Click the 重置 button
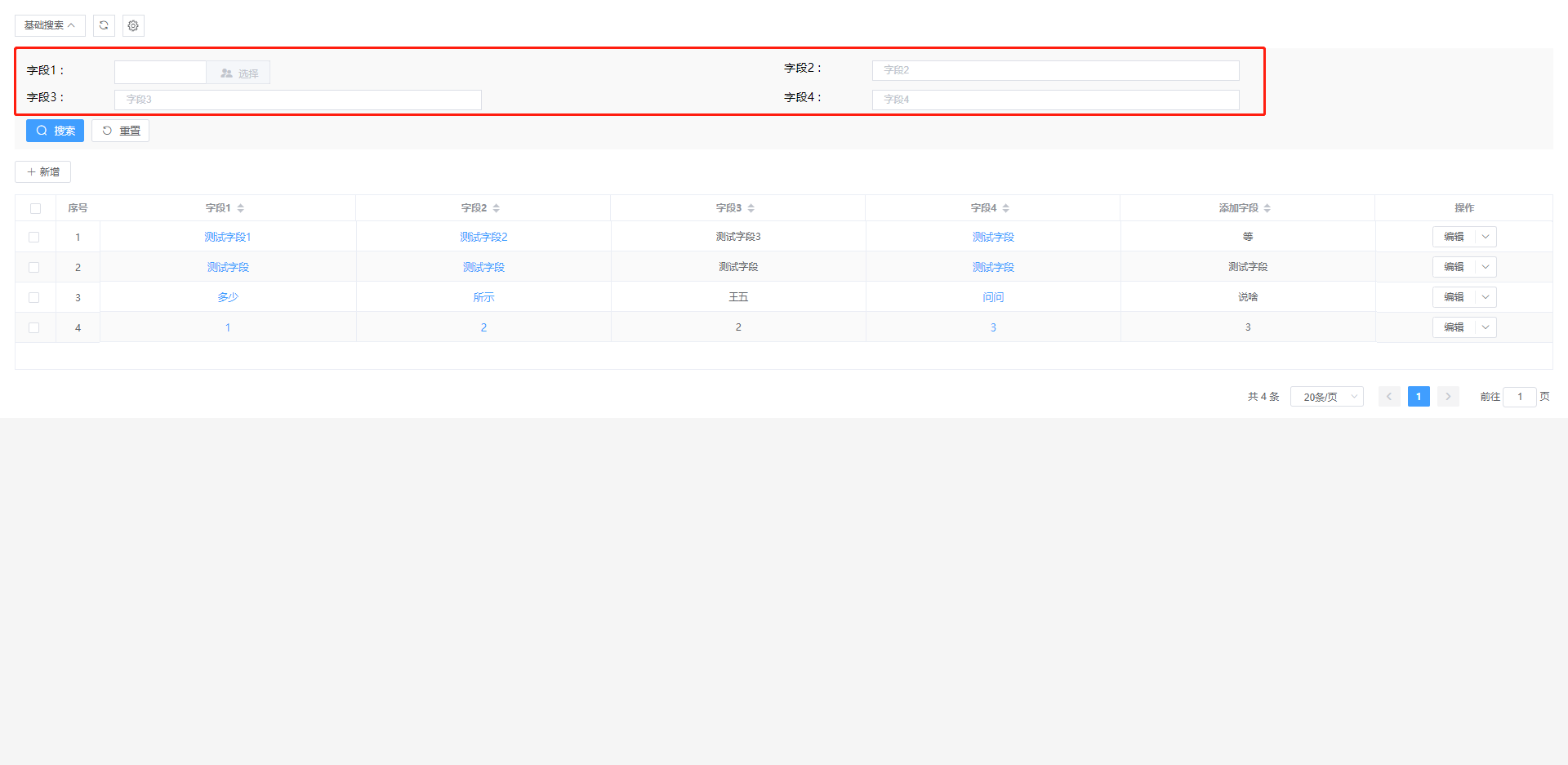 (x=121, y=131)
